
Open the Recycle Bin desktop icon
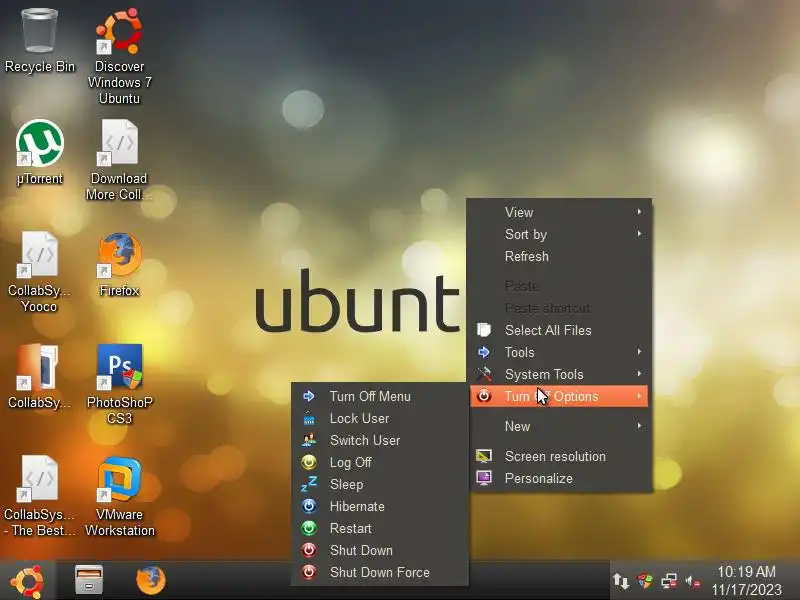(40, 32)
